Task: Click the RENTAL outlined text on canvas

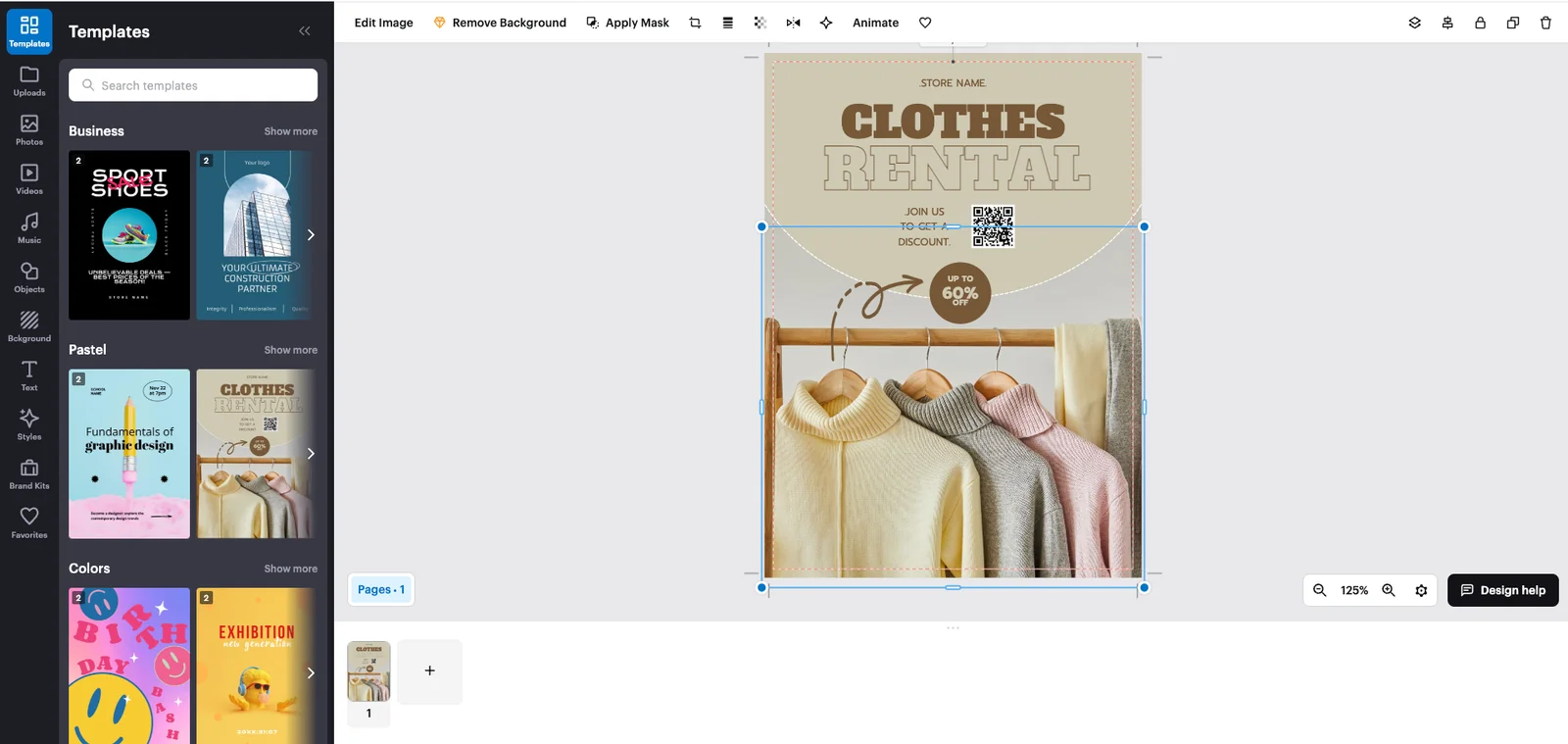Action: point(956,169)
